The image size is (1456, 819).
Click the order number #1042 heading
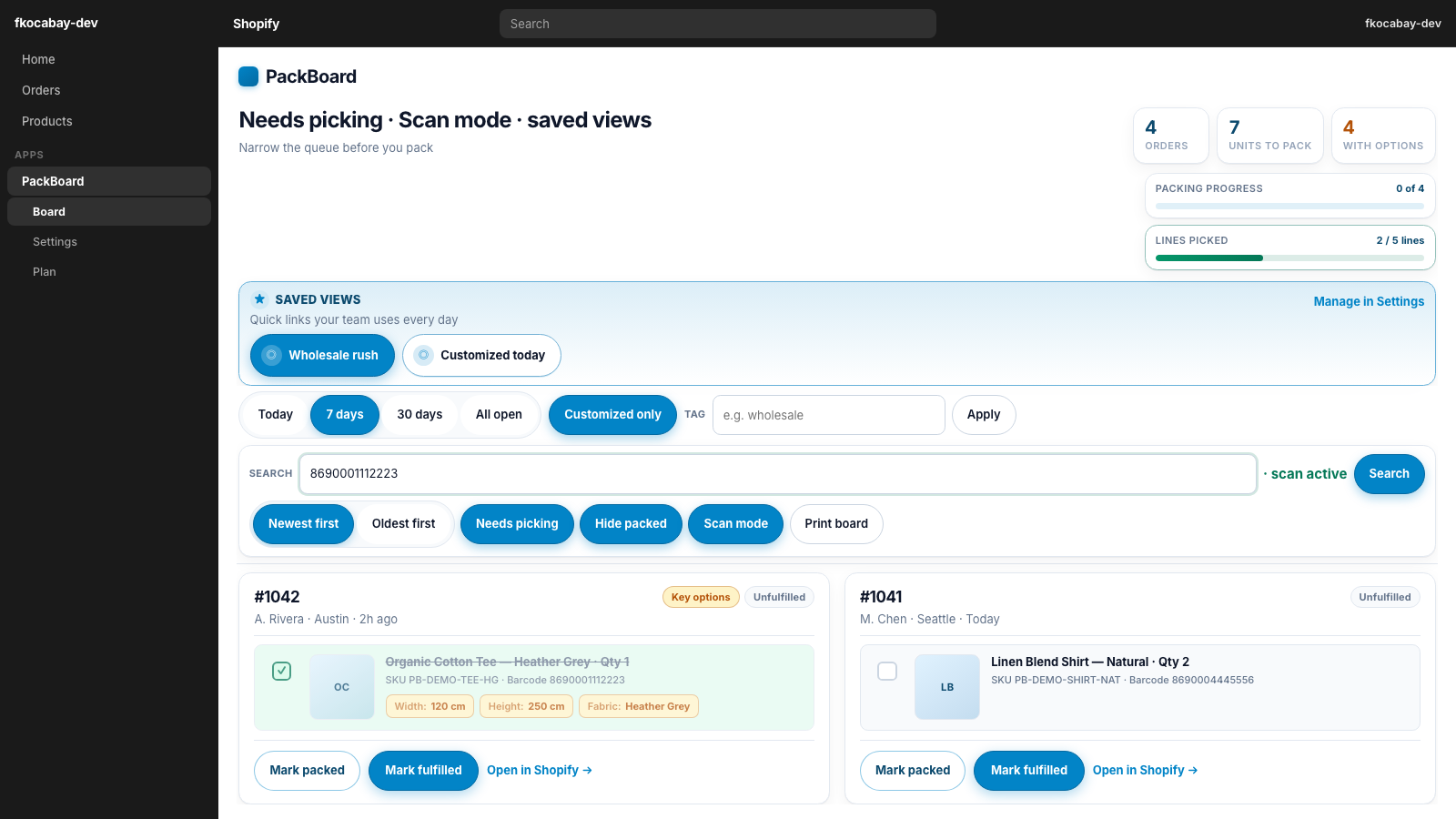pos(277,597)
